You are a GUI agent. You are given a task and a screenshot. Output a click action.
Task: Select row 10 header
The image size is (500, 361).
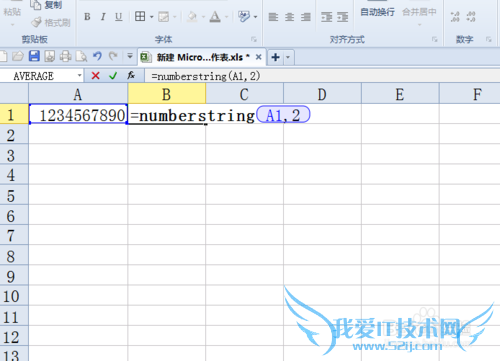click(14, 296)
